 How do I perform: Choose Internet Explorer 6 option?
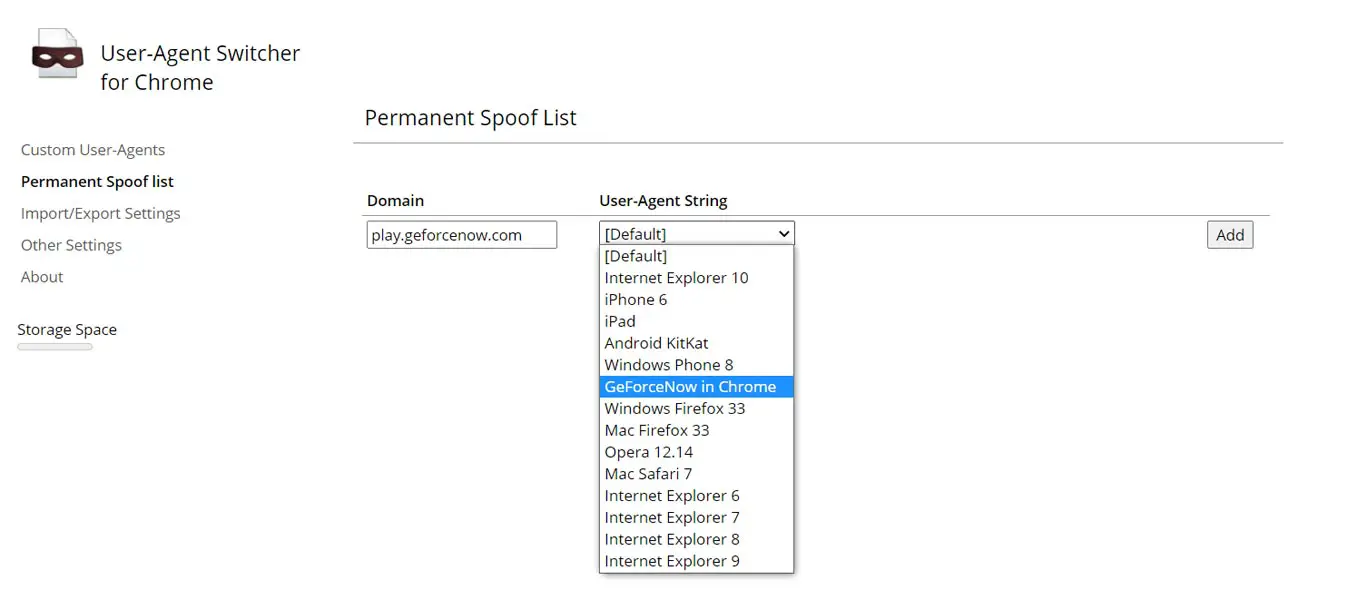[x=697, y=496]
